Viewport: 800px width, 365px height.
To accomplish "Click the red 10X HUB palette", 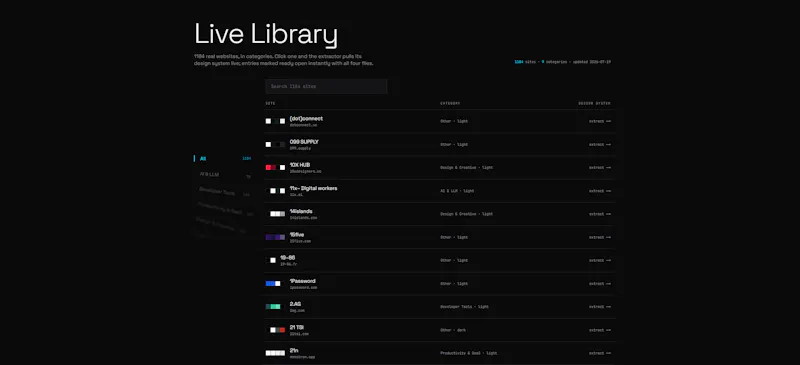I will click(x=275, y=167).
